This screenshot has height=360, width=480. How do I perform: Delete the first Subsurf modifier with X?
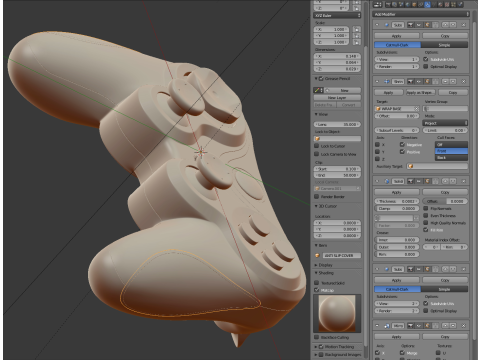tap(464, 25)
